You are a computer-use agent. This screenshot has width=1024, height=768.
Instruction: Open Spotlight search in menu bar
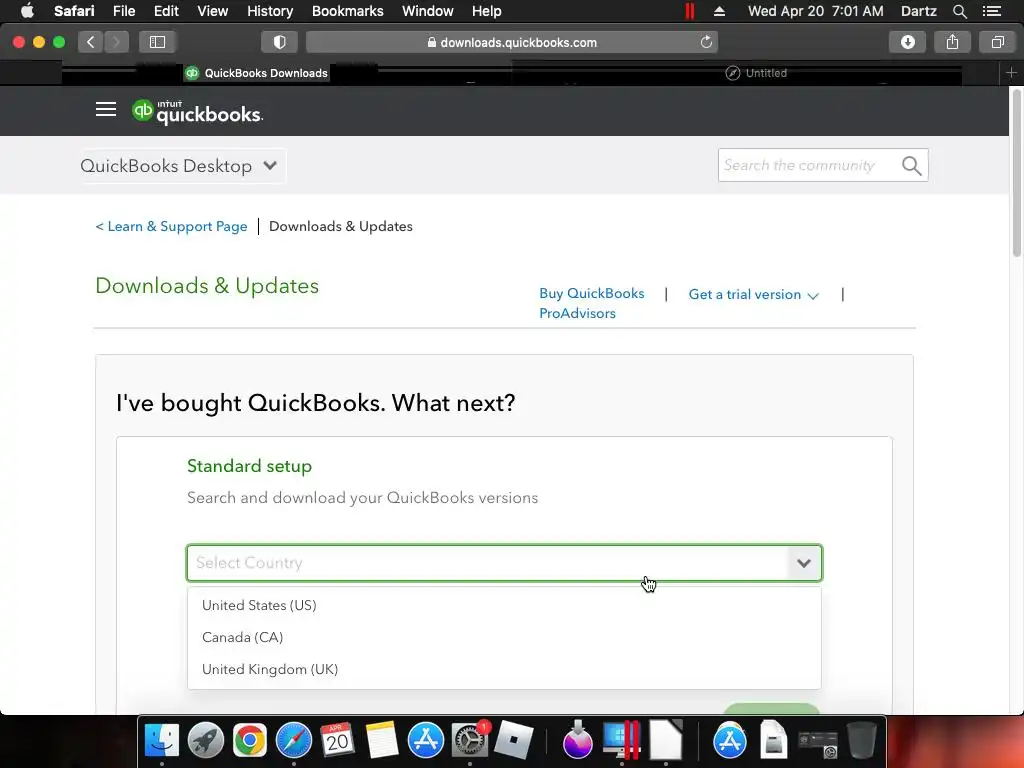(959, 11)
